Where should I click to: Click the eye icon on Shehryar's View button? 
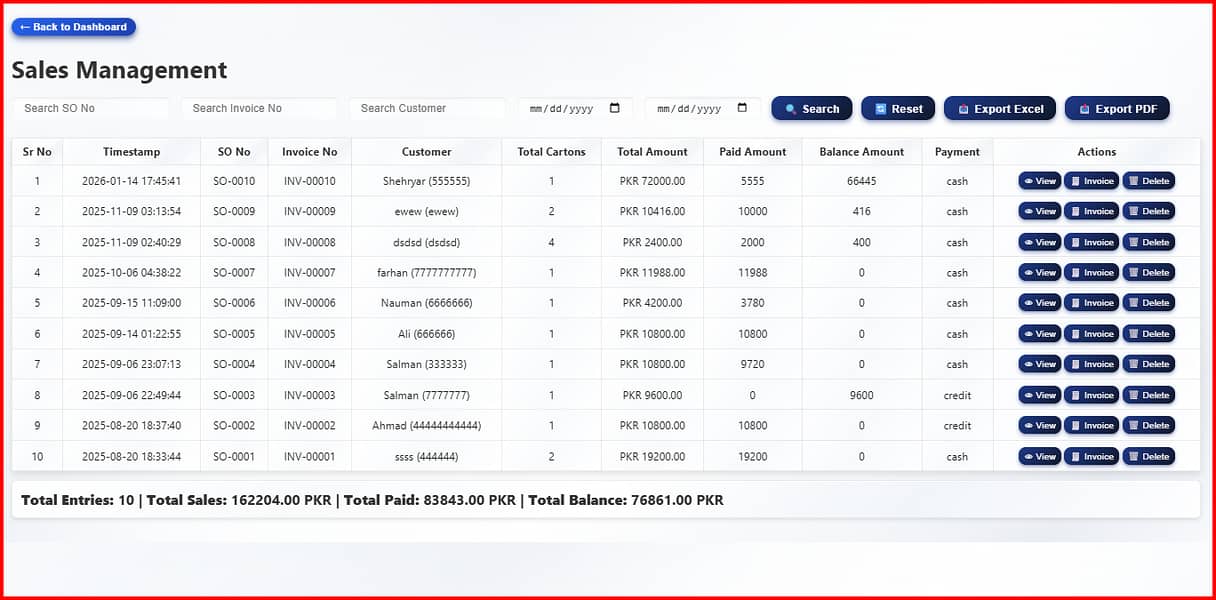tap(1029, 181)
